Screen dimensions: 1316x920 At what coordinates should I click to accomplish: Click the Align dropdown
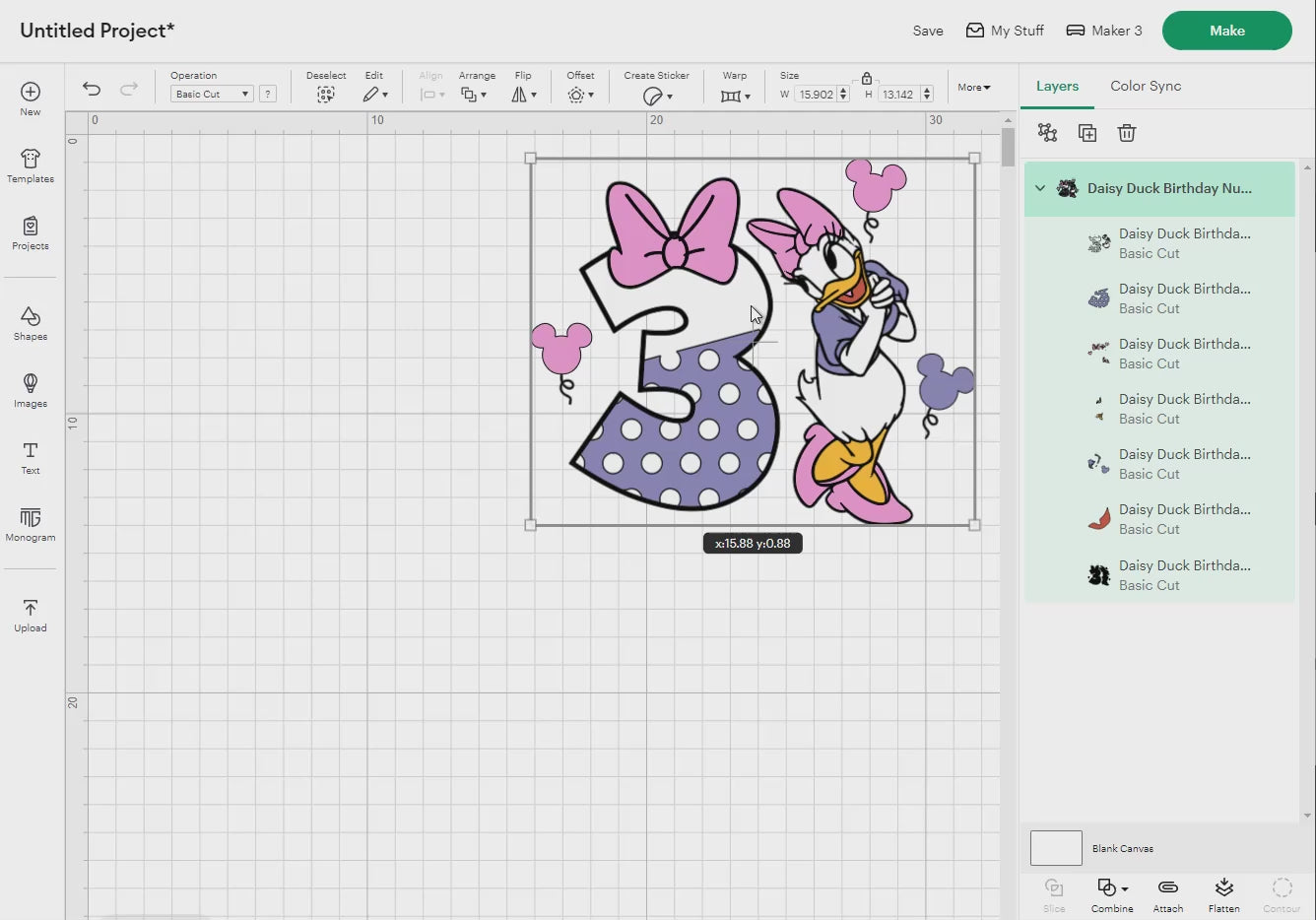pos(431,95)
